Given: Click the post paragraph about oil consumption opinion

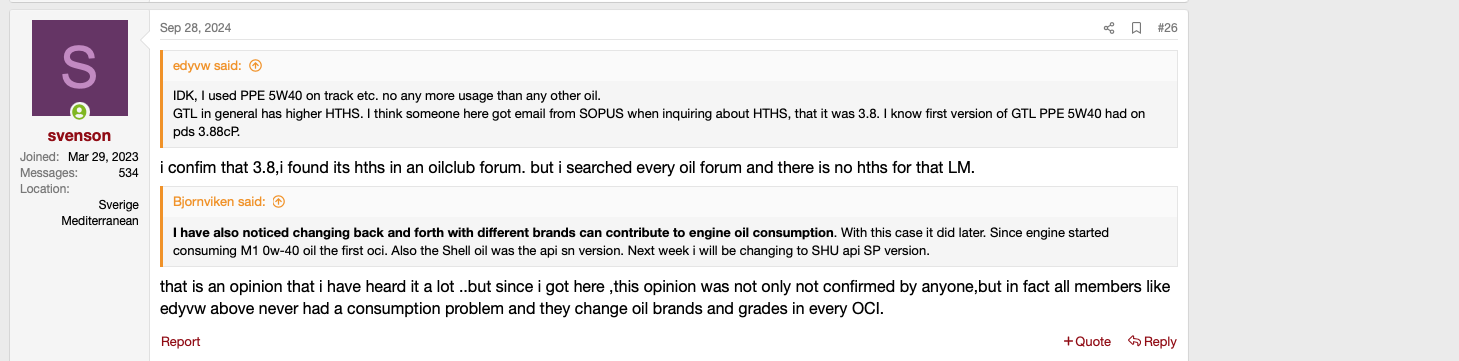Looking at the screenshot, I should point(665,298).
